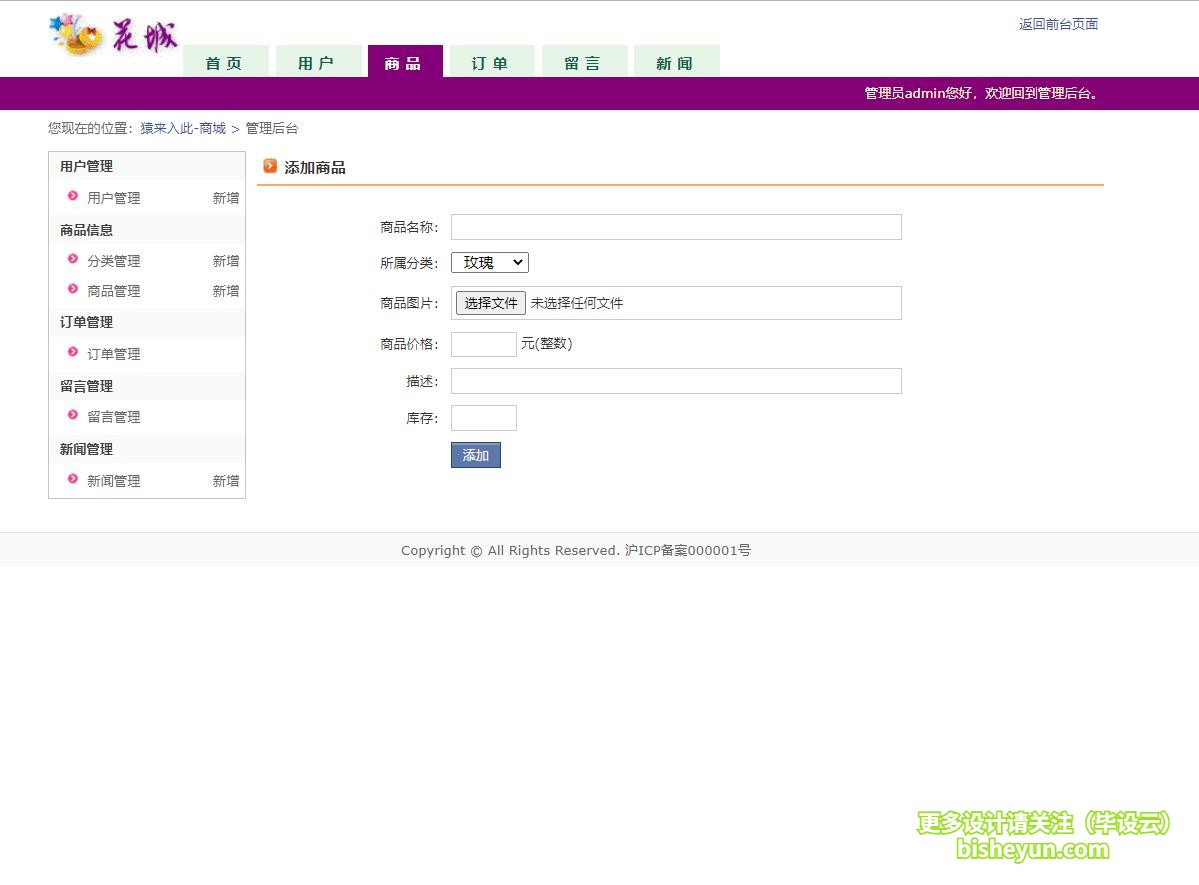Select the 新闻 tab

point(676,61)
